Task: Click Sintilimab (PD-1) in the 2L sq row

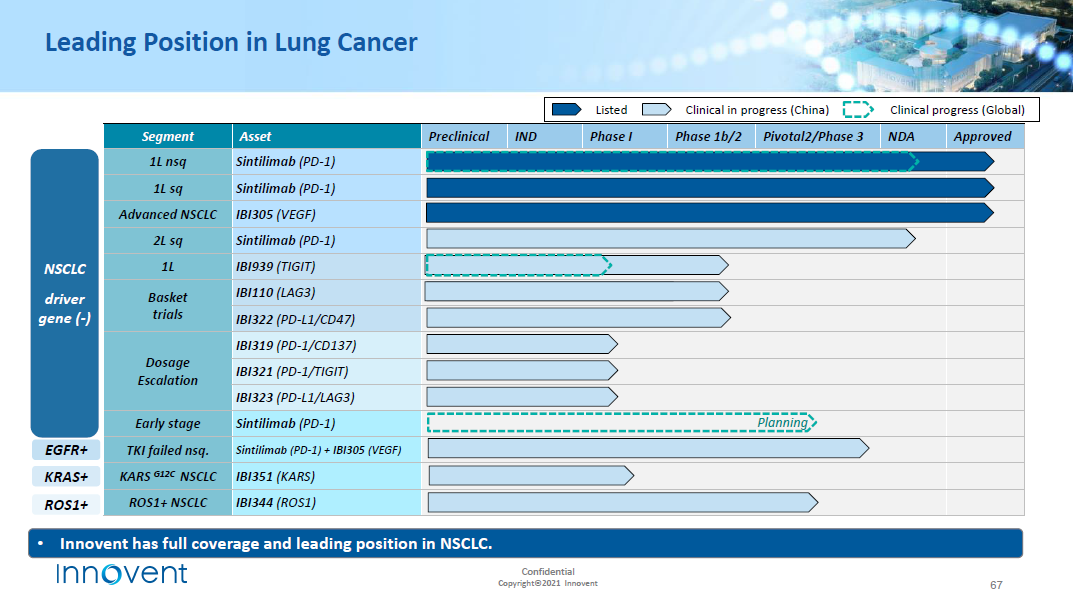Action: pos(326,240)
